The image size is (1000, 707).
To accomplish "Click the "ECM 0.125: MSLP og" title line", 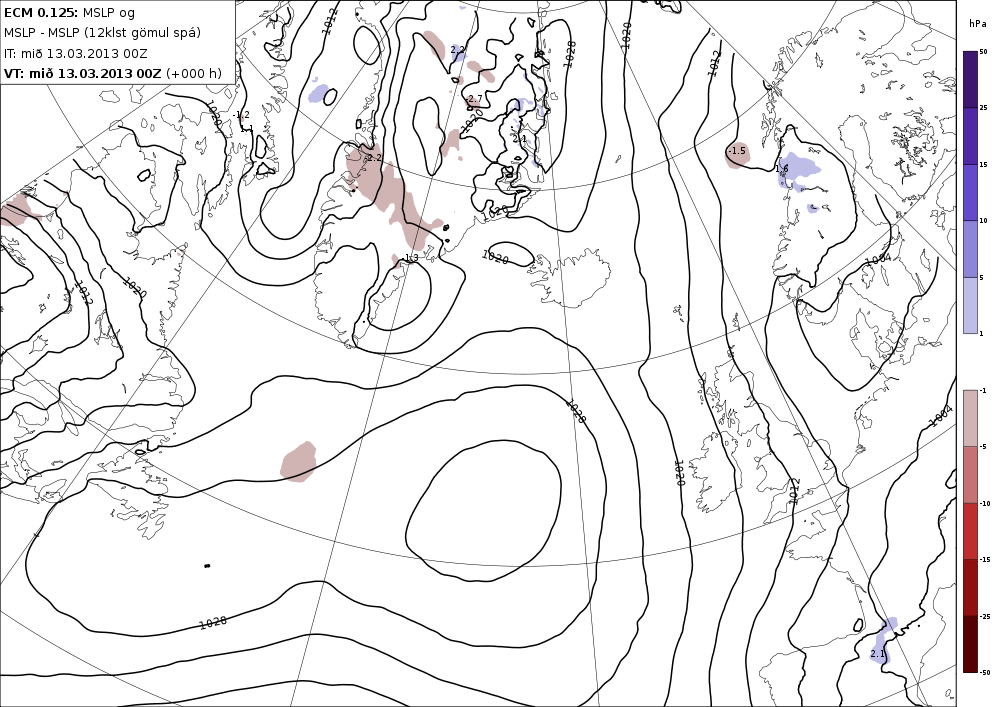I will [69, 13].
